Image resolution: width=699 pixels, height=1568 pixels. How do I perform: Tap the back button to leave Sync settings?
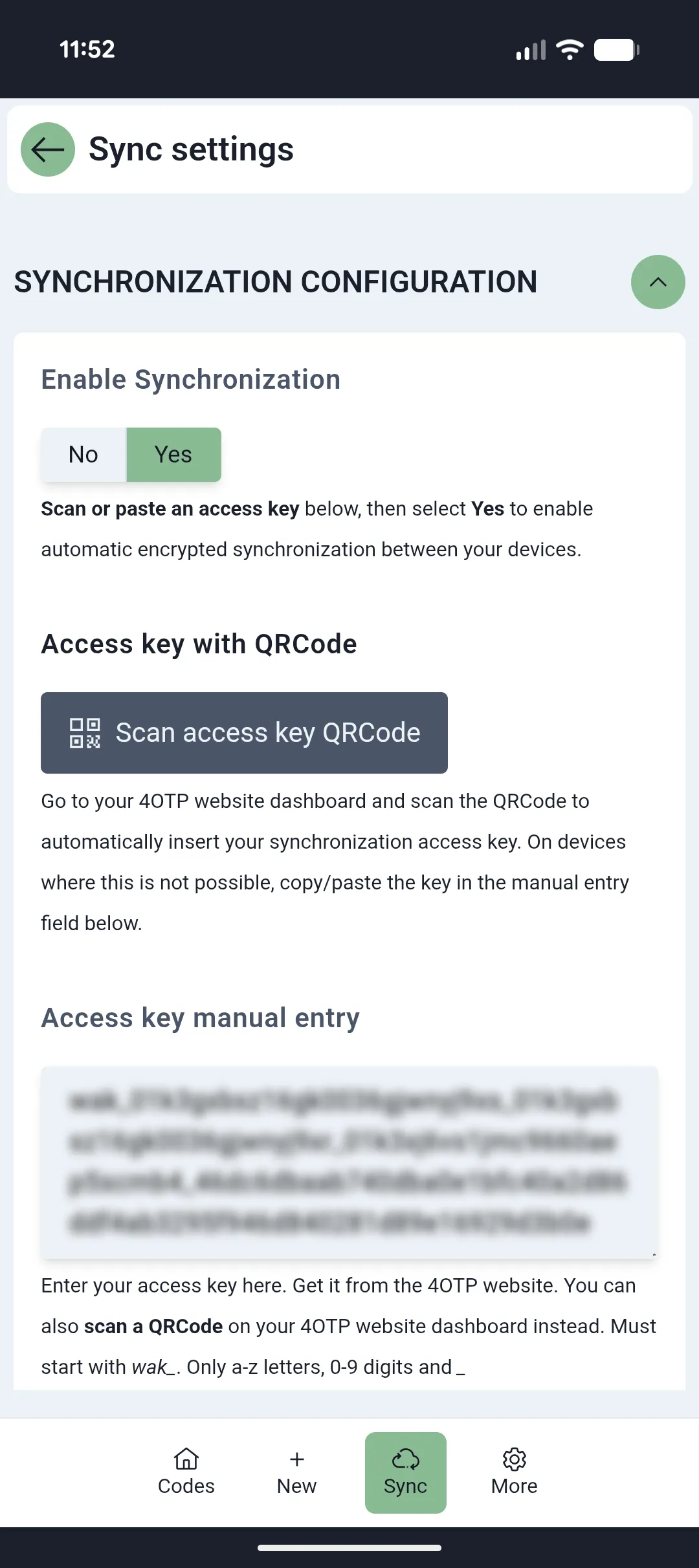point(47,150)
